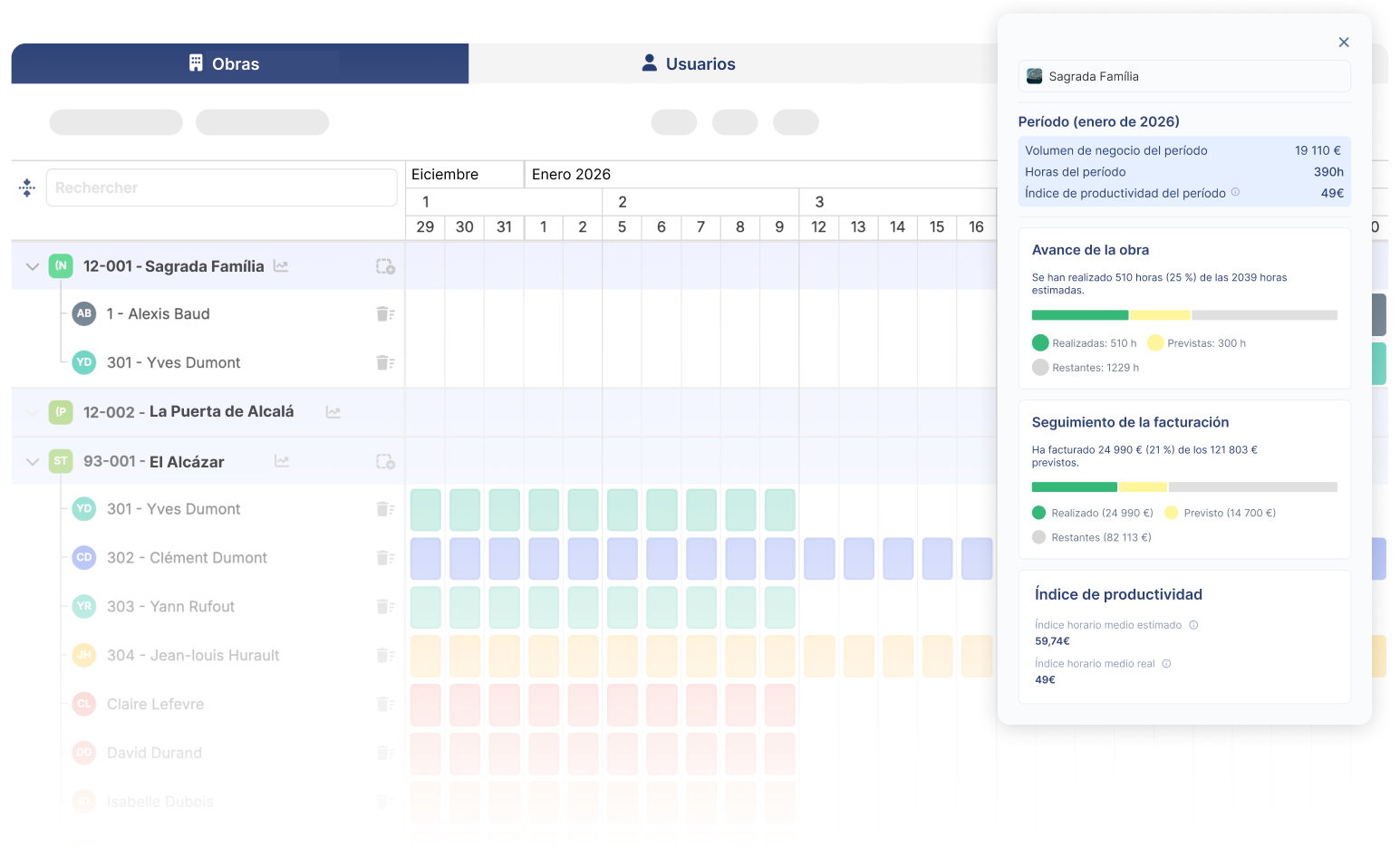
Task: Click the Rechercher search field
Action: 221,188
